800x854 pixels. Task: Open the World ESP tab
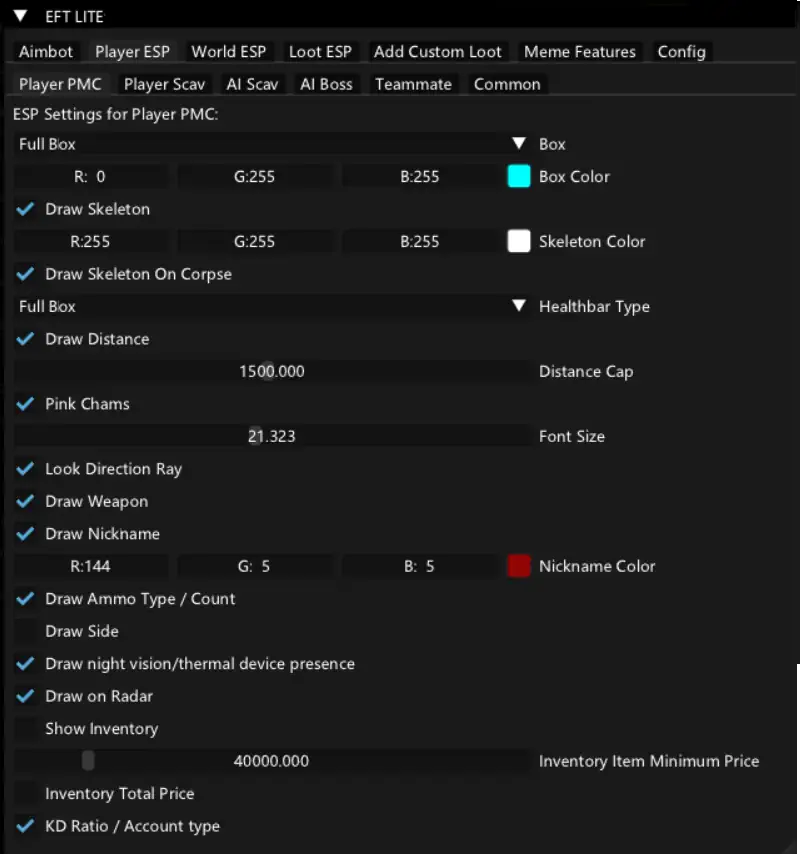[229, 52]
